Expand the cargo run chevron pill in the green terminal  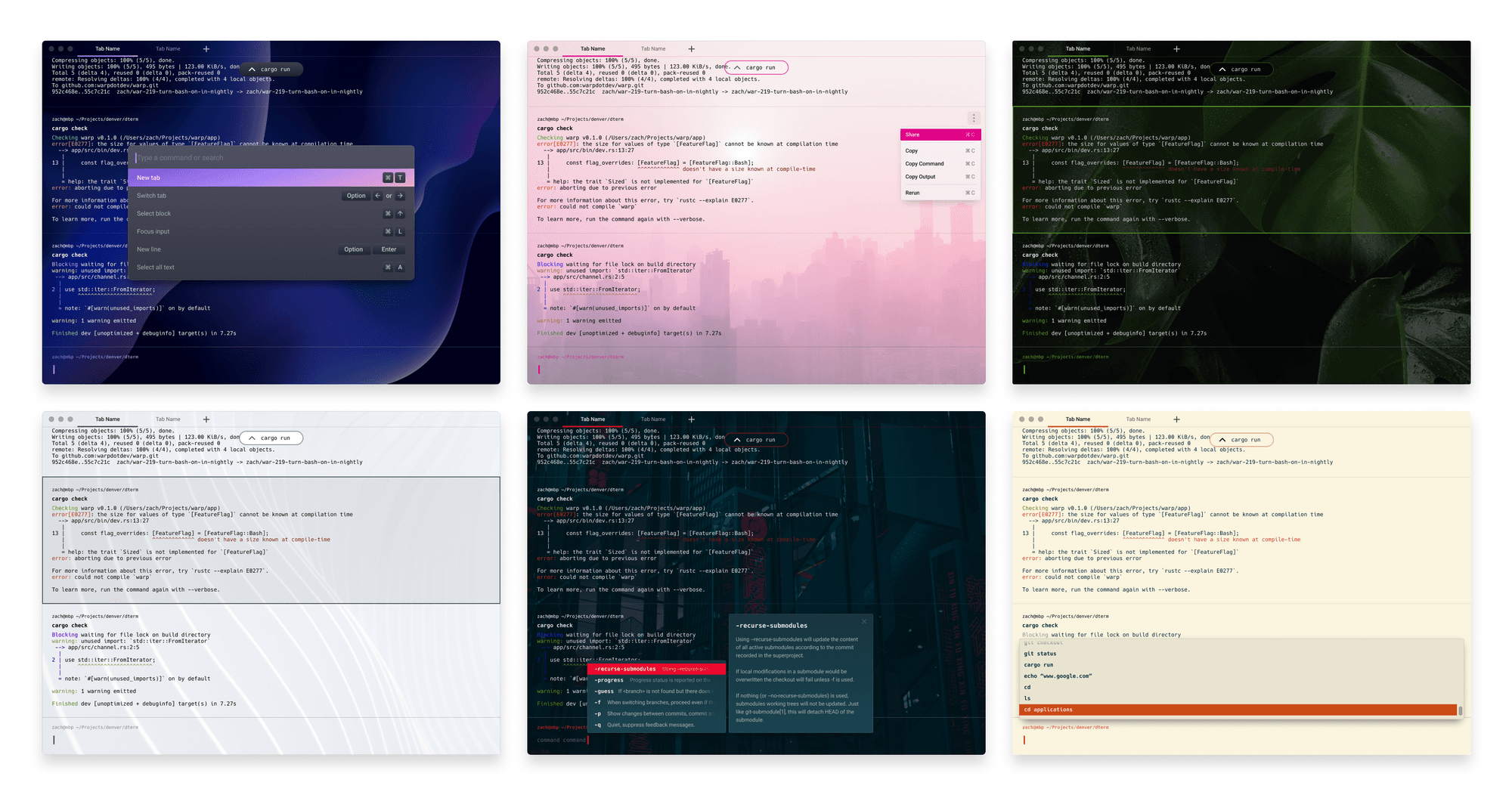tap(1240, 70)
